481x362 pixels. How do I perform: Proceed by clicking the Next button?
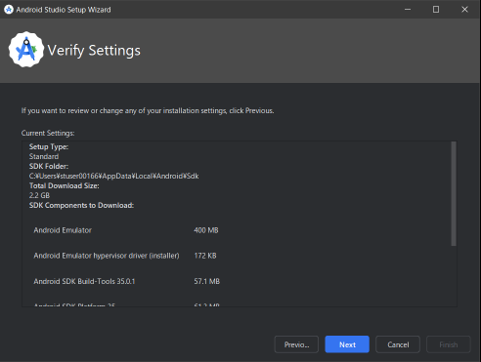(x=347, y=344)
